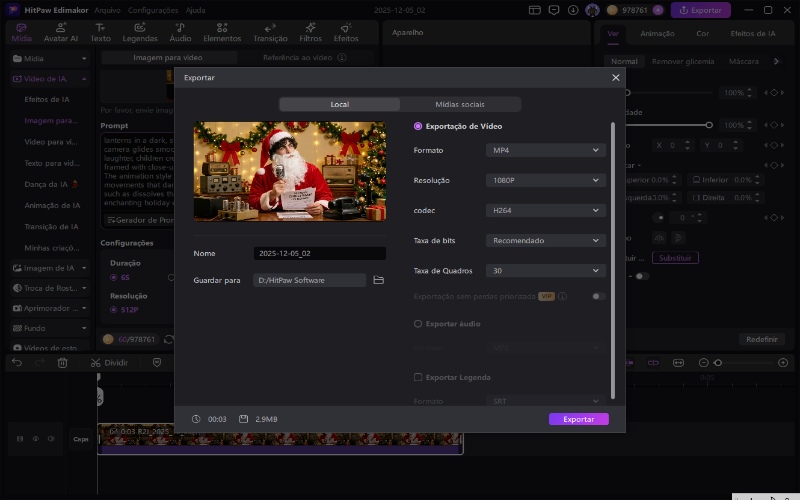
Task: Open the Formato MP4 dropdown
Action: [545, 150]
